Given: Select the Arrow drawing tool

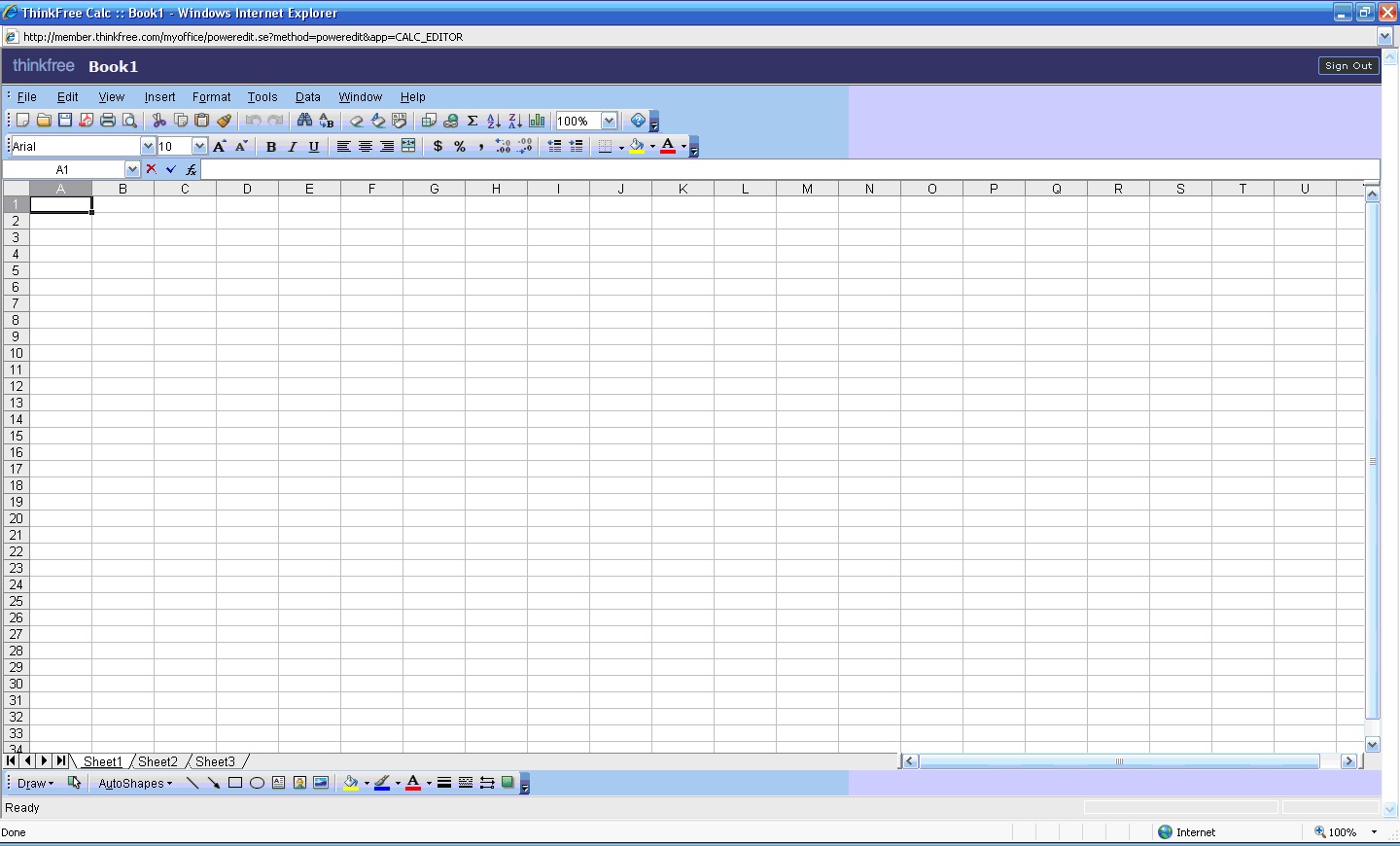Looking at the screenshot, I should pyautogui.click(x=214, y=783).
